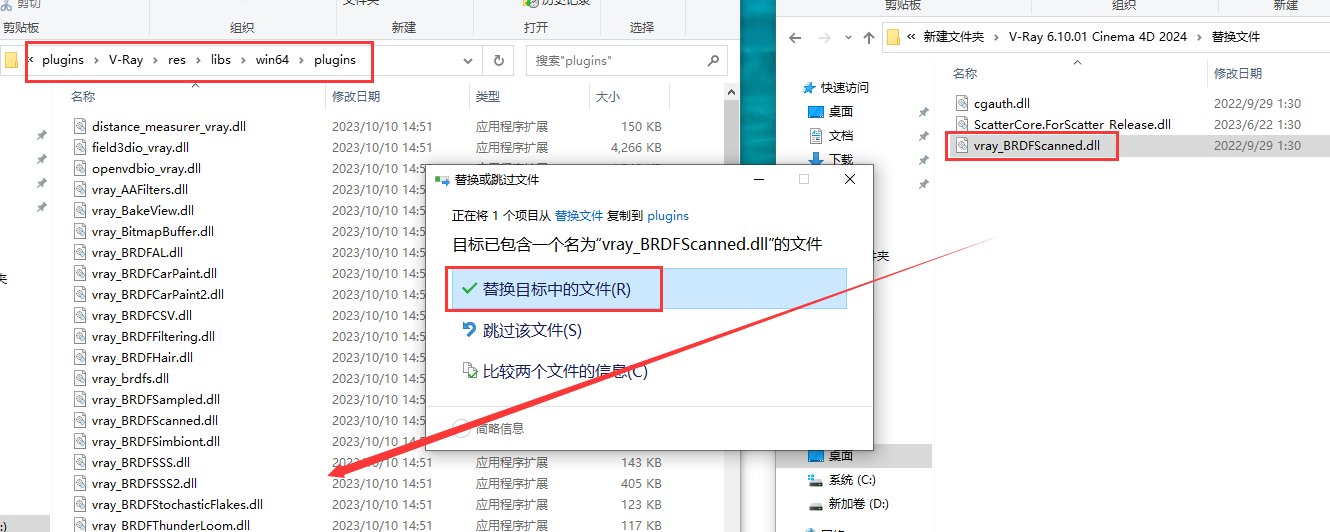The width and height of the screenshot is (1330, 532).
Task: Open 下载 in right navigation pane
Action: click(841, 159)
